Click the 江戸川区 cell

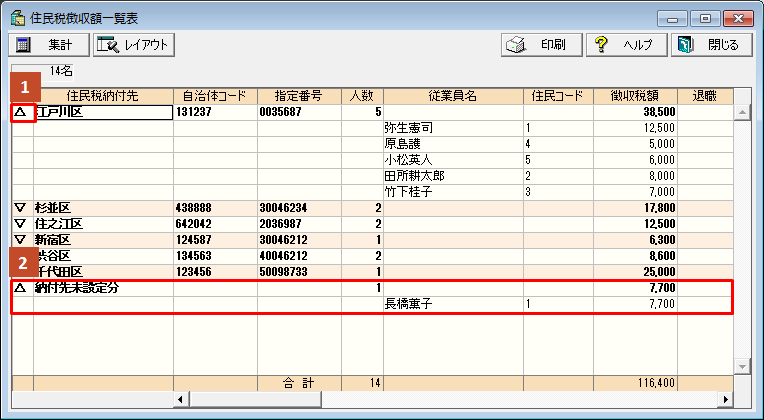click(102, 113)
